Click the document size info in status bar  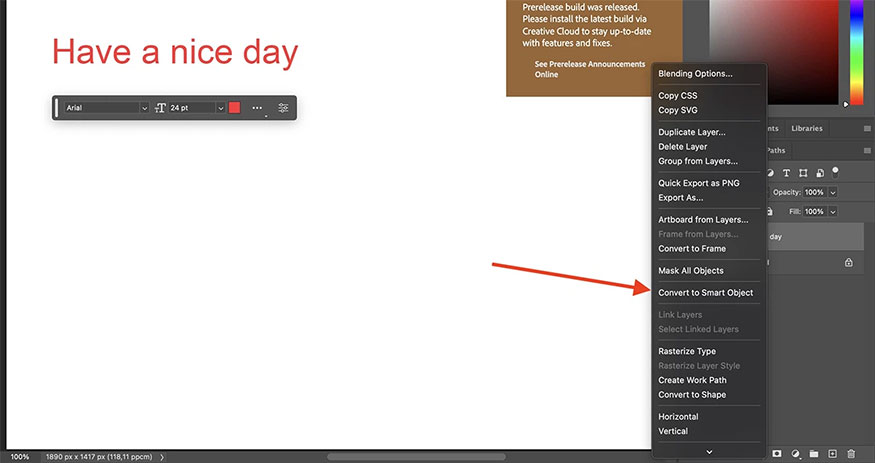click(x=99, y=457)
